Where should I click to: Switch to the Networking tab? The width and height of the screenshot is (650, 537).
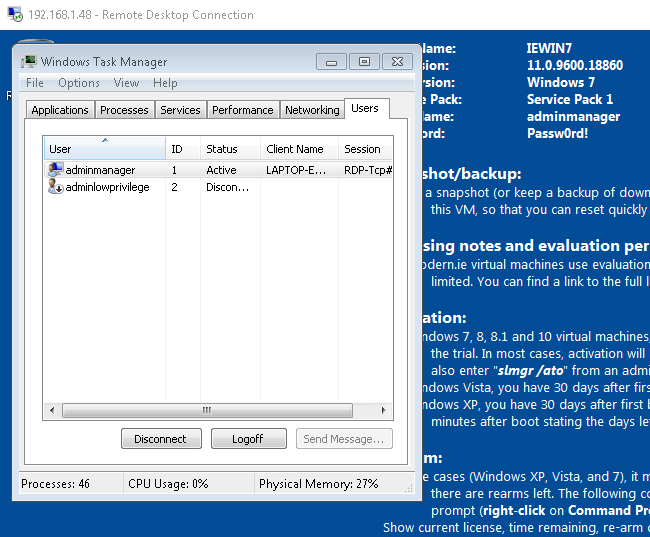312,110
